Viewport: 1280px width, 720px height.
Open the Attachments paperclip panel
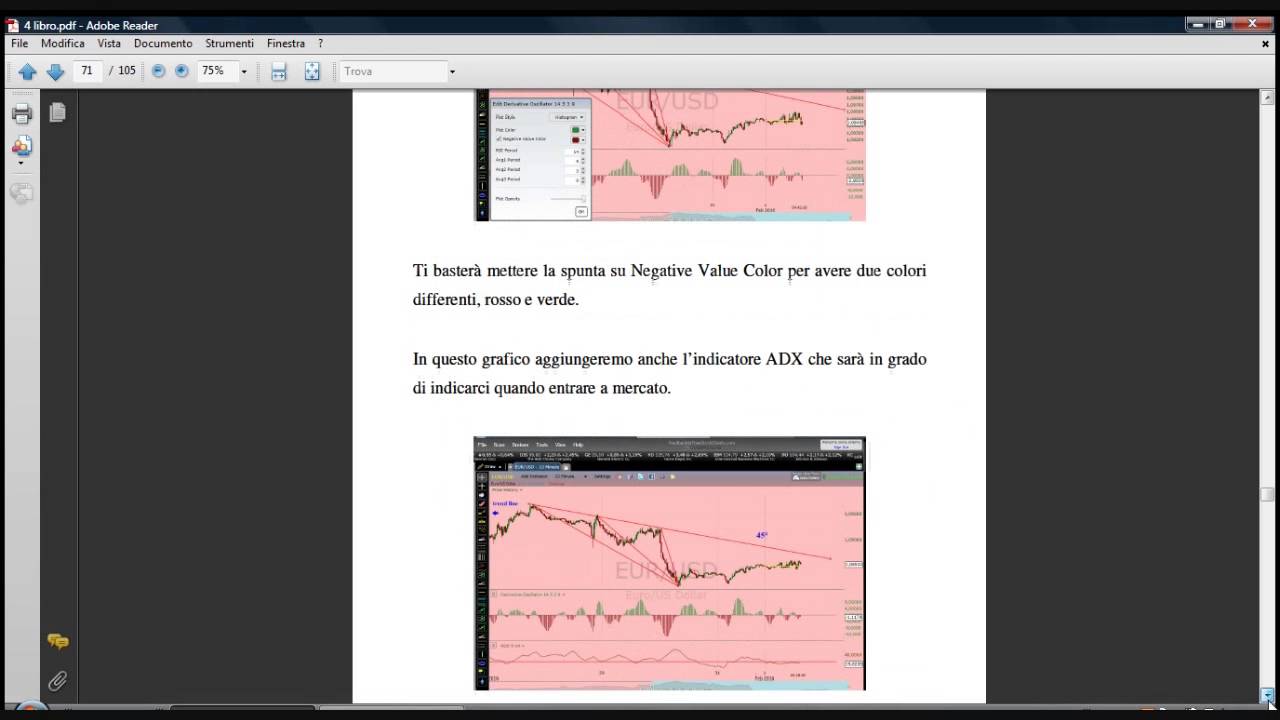[58, 681]
